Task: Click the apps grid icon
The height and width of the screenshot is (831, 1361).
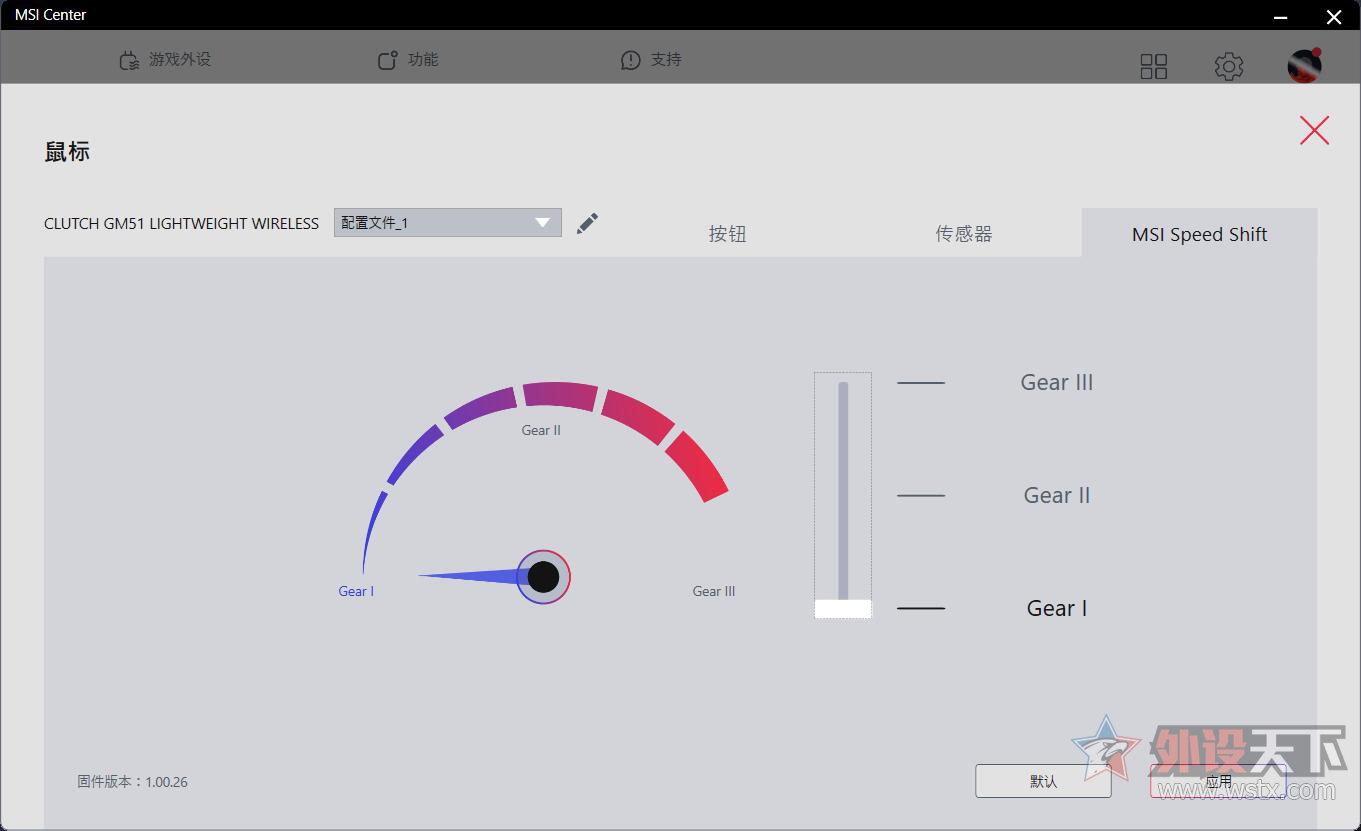Action: 1154,66
